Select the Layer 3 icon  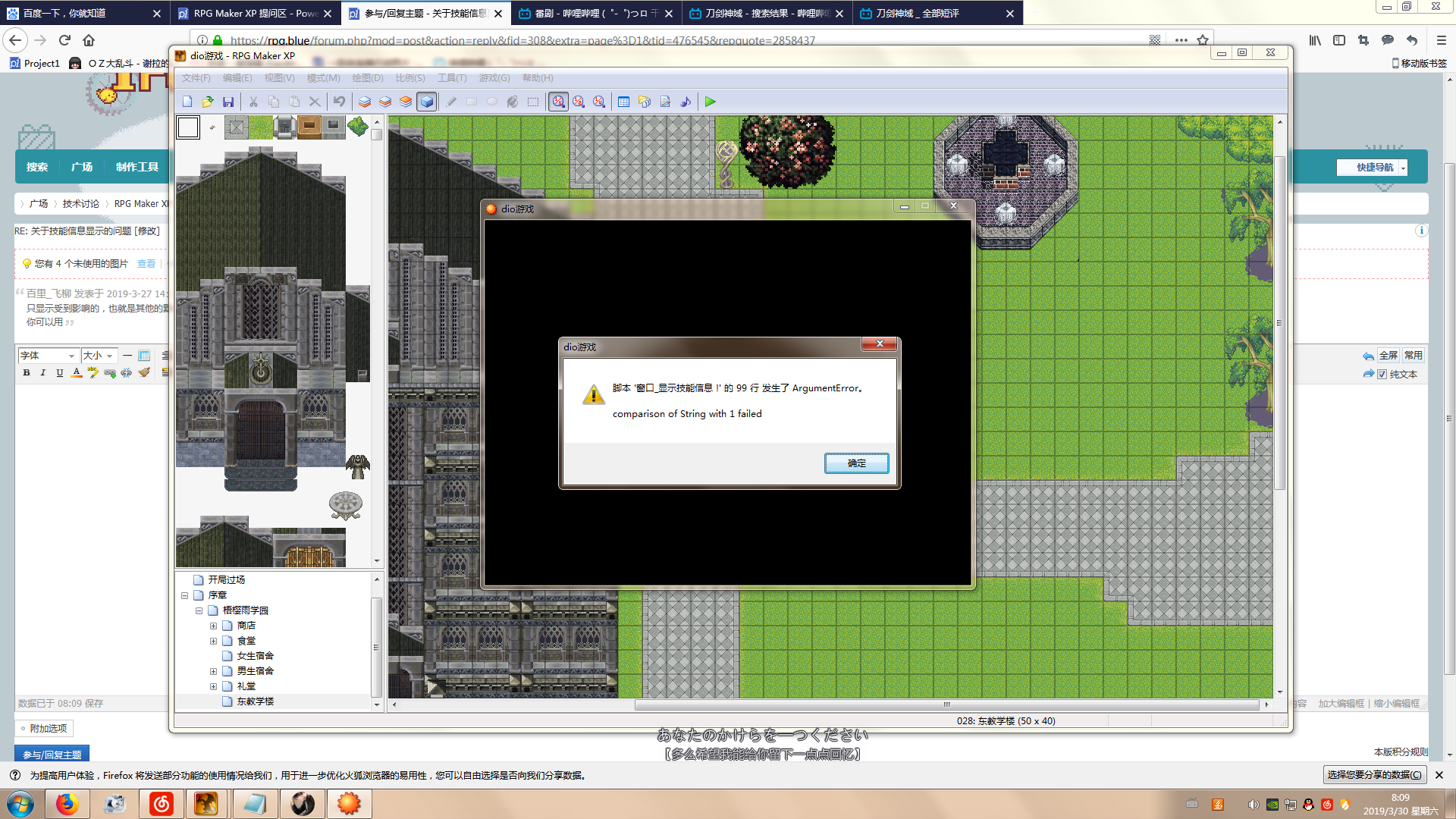(406, 102)
